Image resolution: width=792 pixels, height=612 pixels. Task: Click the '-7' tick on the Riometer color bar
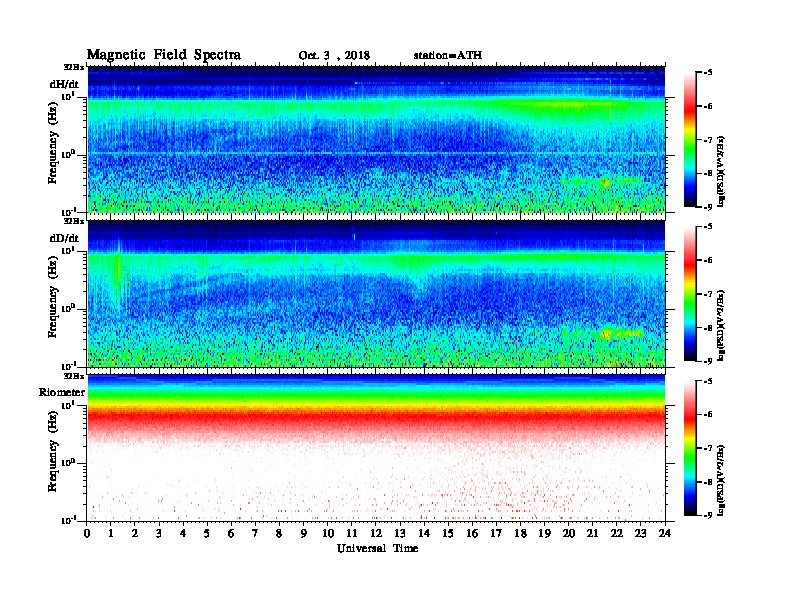[x=708, y=448]
